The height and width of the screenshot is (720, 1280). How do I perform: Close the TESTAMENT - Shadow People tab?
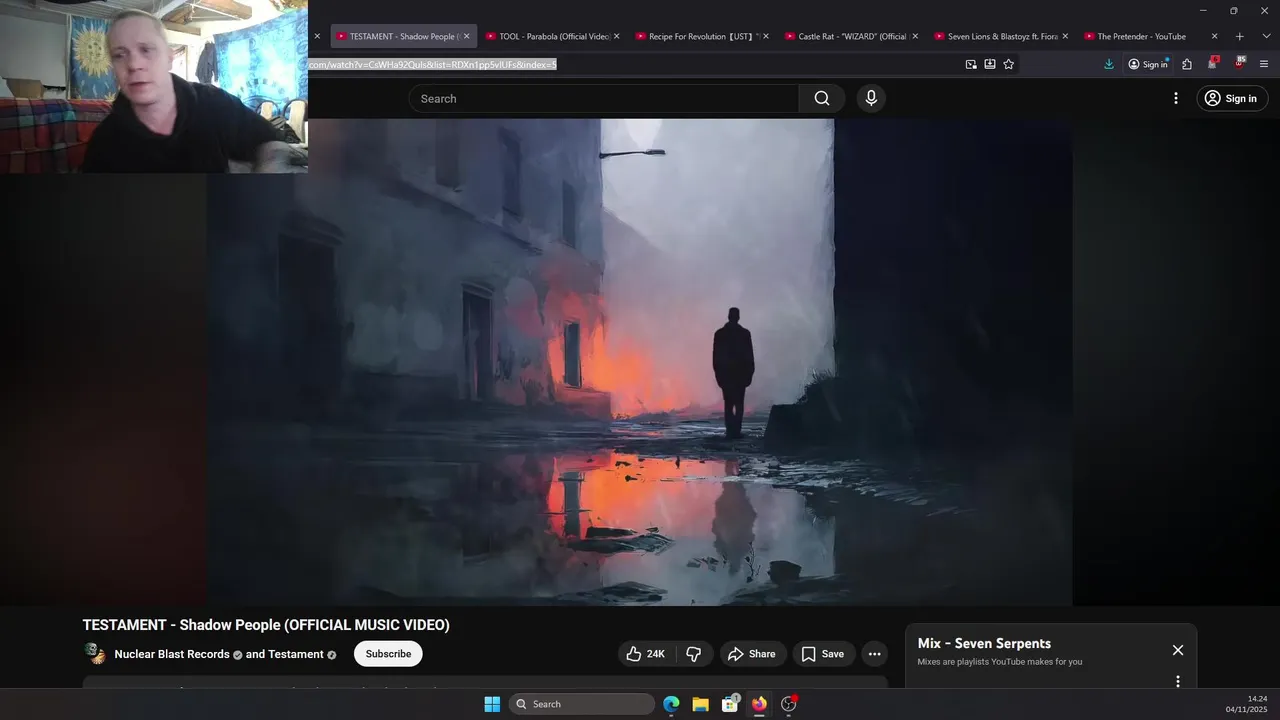[x=466, y=36]
